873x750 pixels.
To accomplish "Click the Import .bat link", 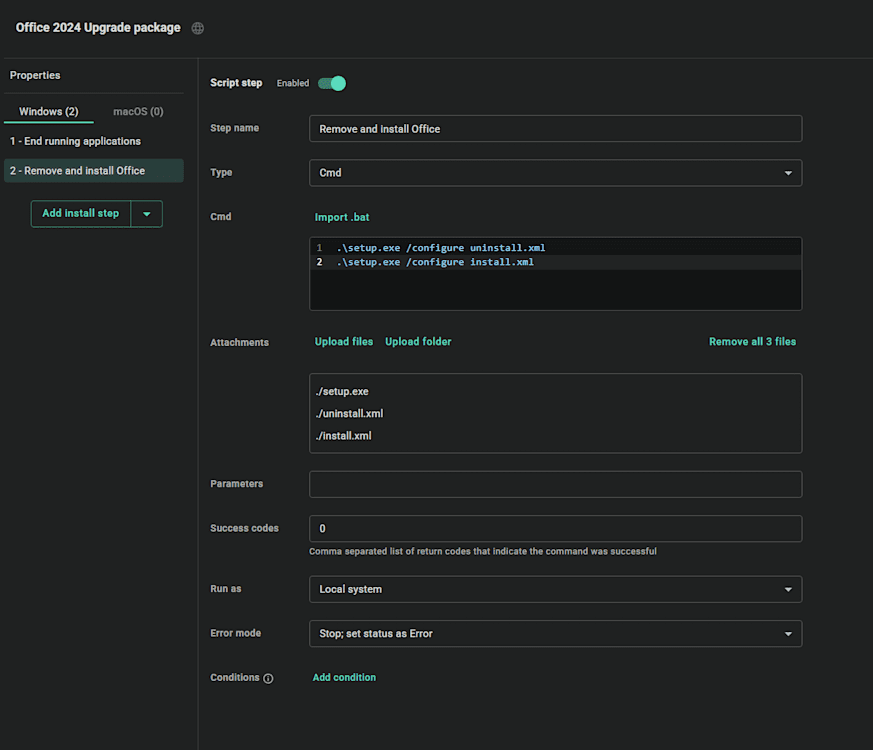I will coord(342,216).
